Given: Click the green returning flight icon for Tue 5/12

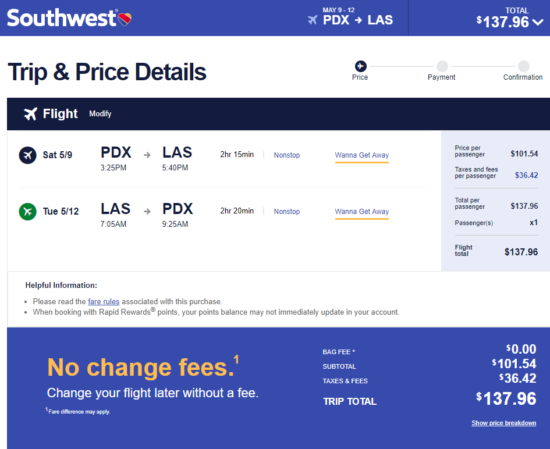Looking at the screenshot, I should coord(28,212).
